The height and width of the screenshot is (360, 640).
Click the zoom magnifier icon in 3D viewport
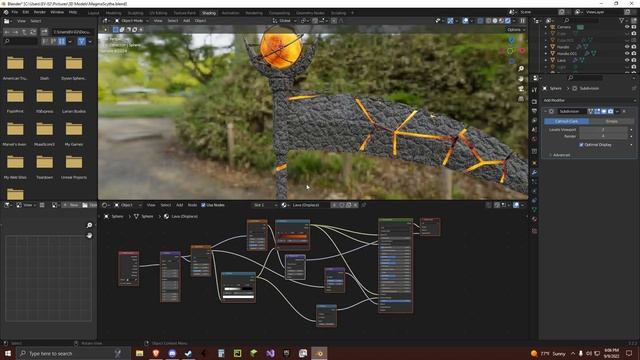pos(521,69)
